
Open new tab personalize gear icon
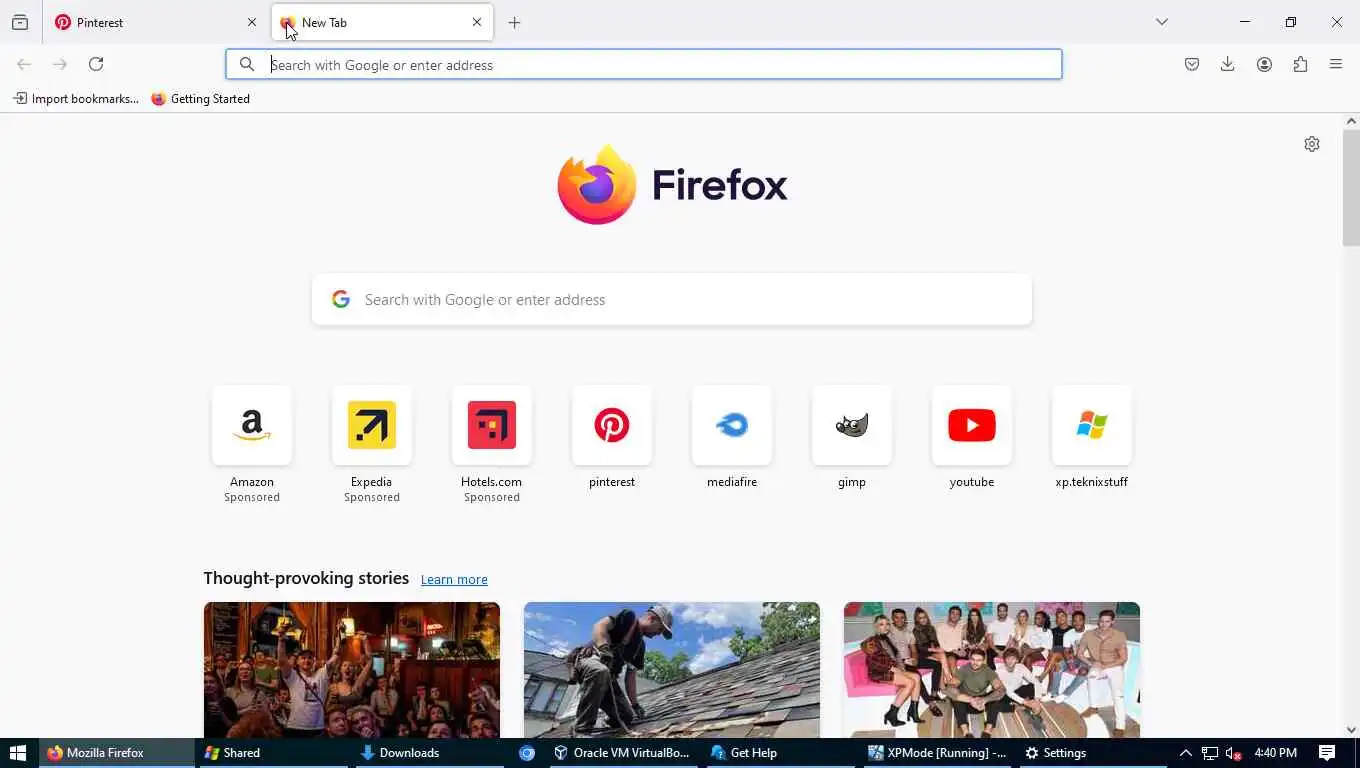click(1312, 144)
